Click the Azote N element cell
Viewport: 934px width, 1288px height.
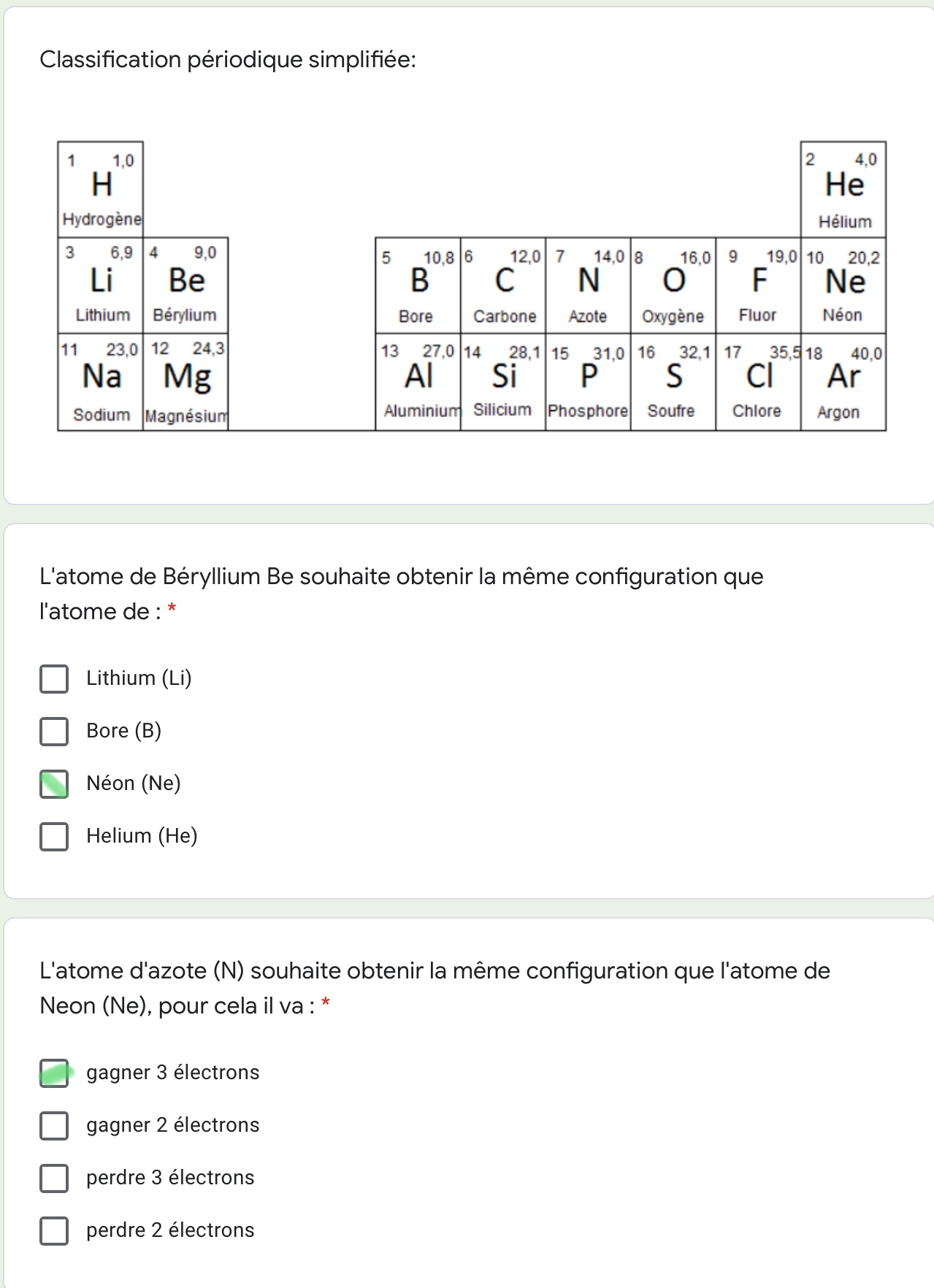point(588,285)
